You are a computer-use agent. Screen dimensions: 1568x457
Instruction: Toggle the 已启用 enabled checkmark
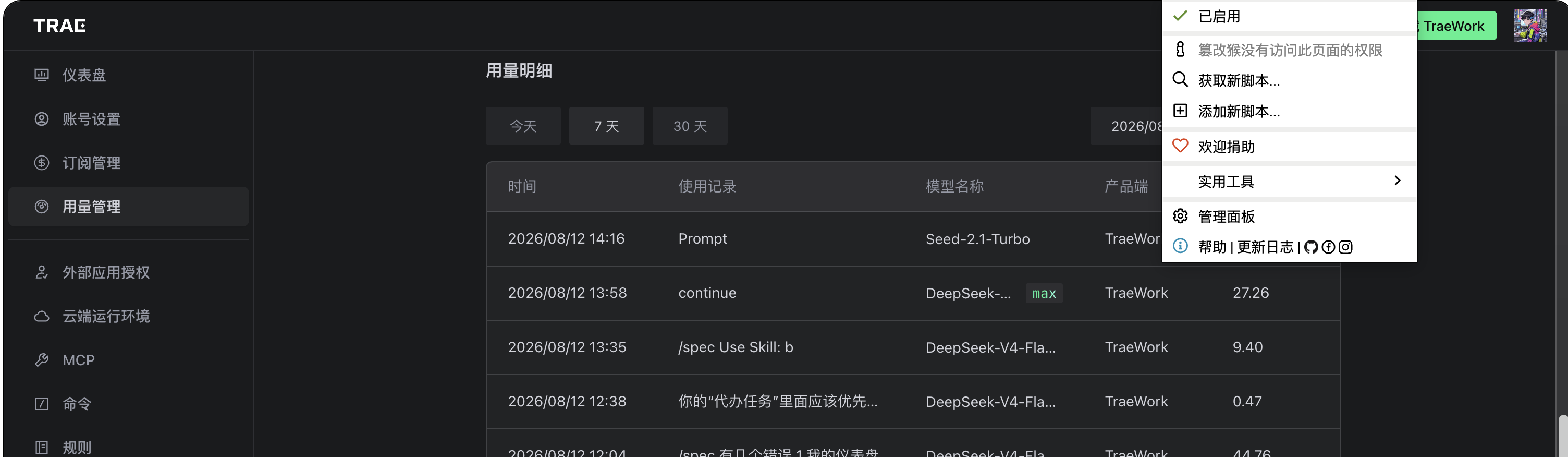(x=1180, y=16)
